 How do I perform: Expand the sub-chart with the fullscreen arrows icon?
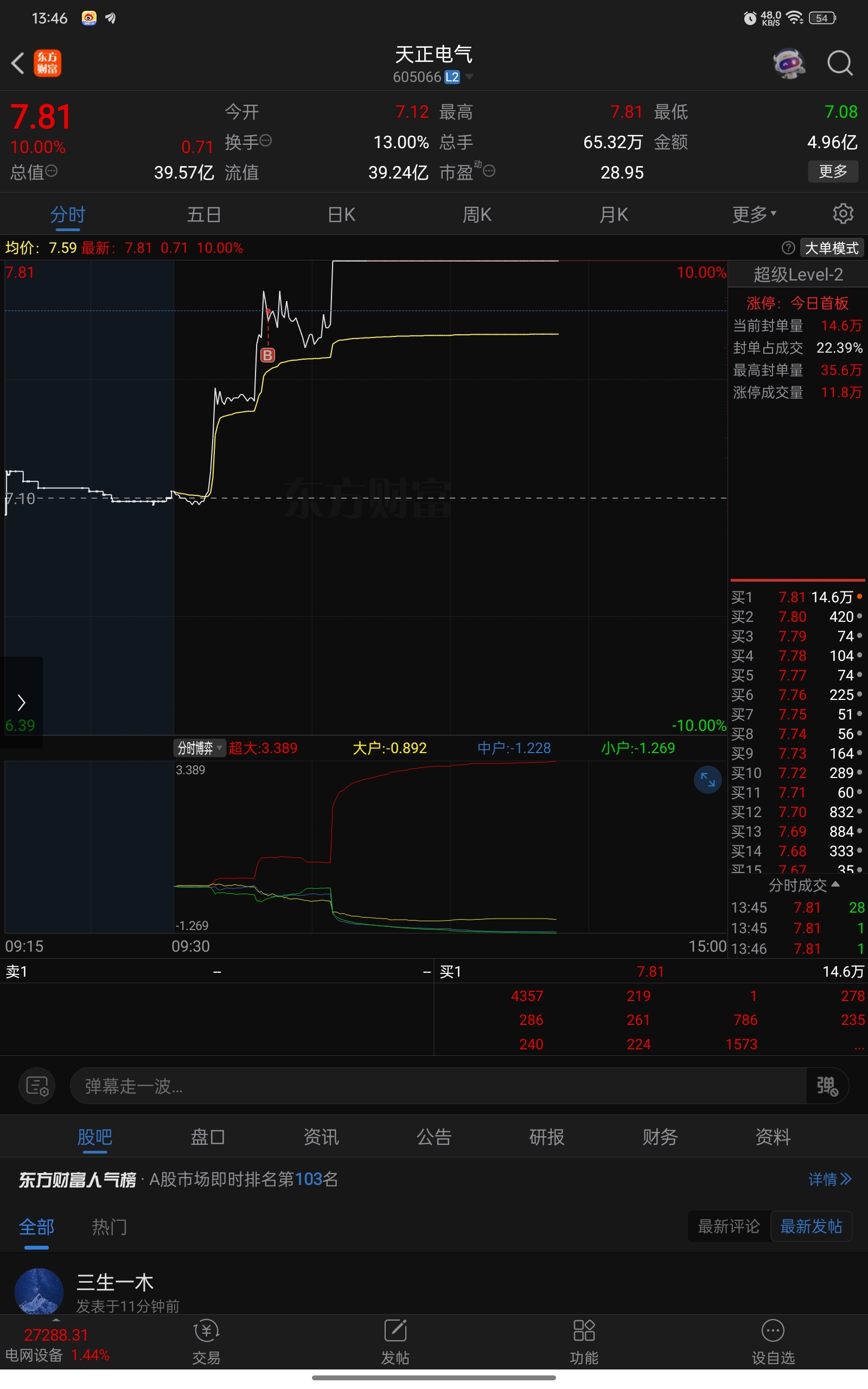pyautogui.click(x=708, y=780)
